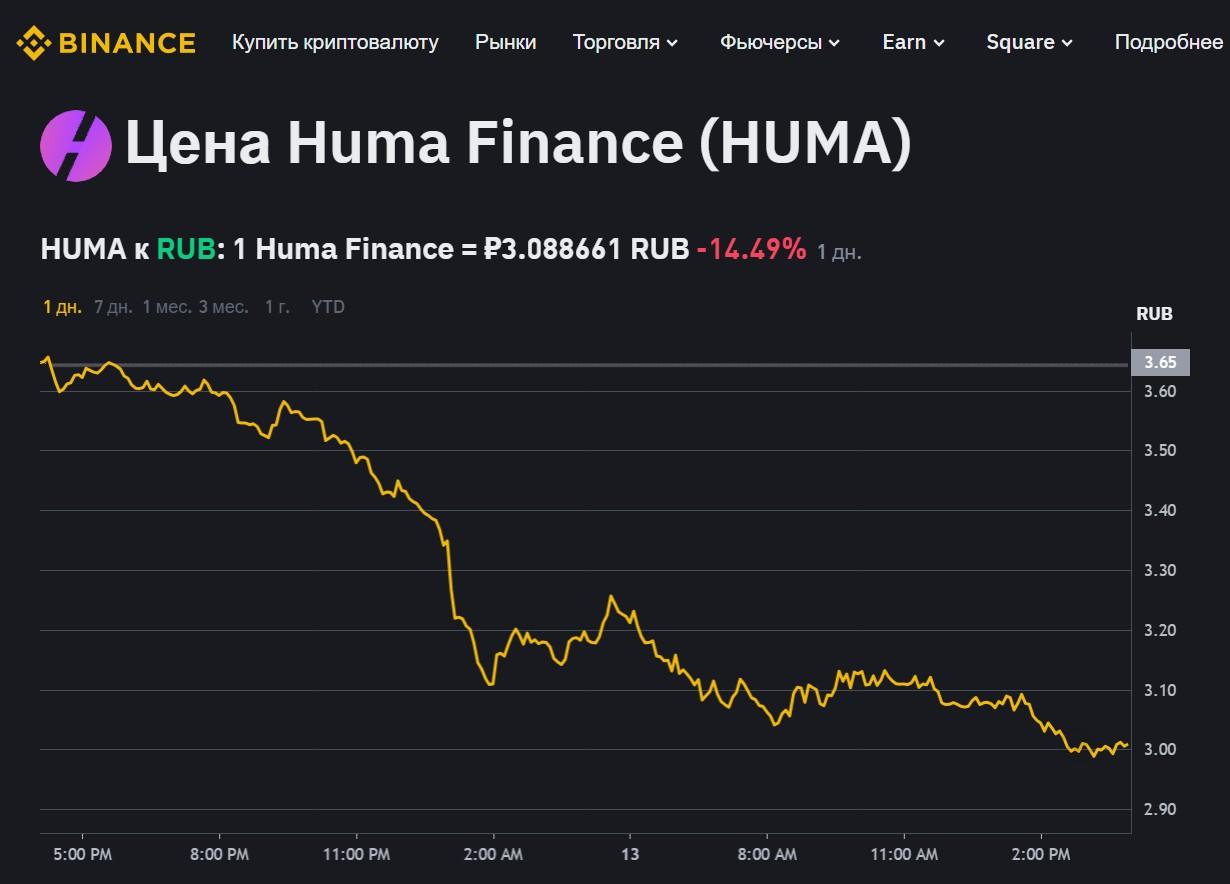
Task: Expand the Фьючерсы dropdown
Action: click(x=779, y=42)
